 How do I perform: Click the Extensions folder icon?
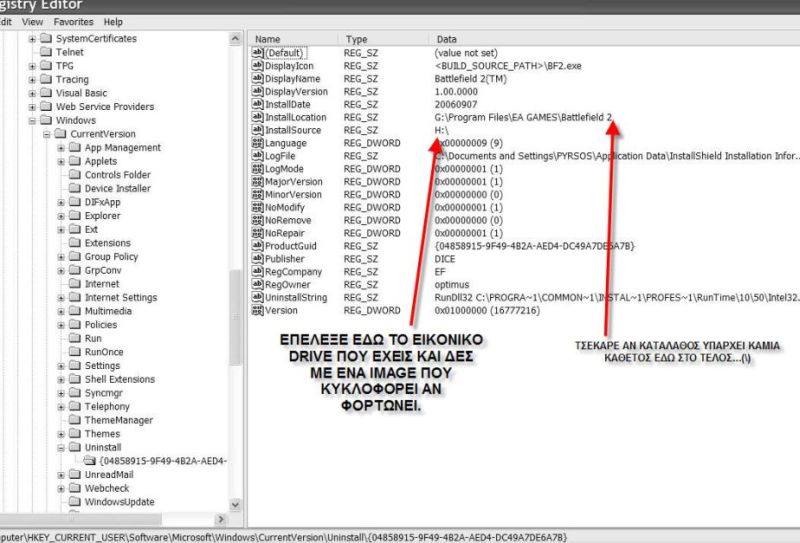pyautogui.click(x=74, y=243)
